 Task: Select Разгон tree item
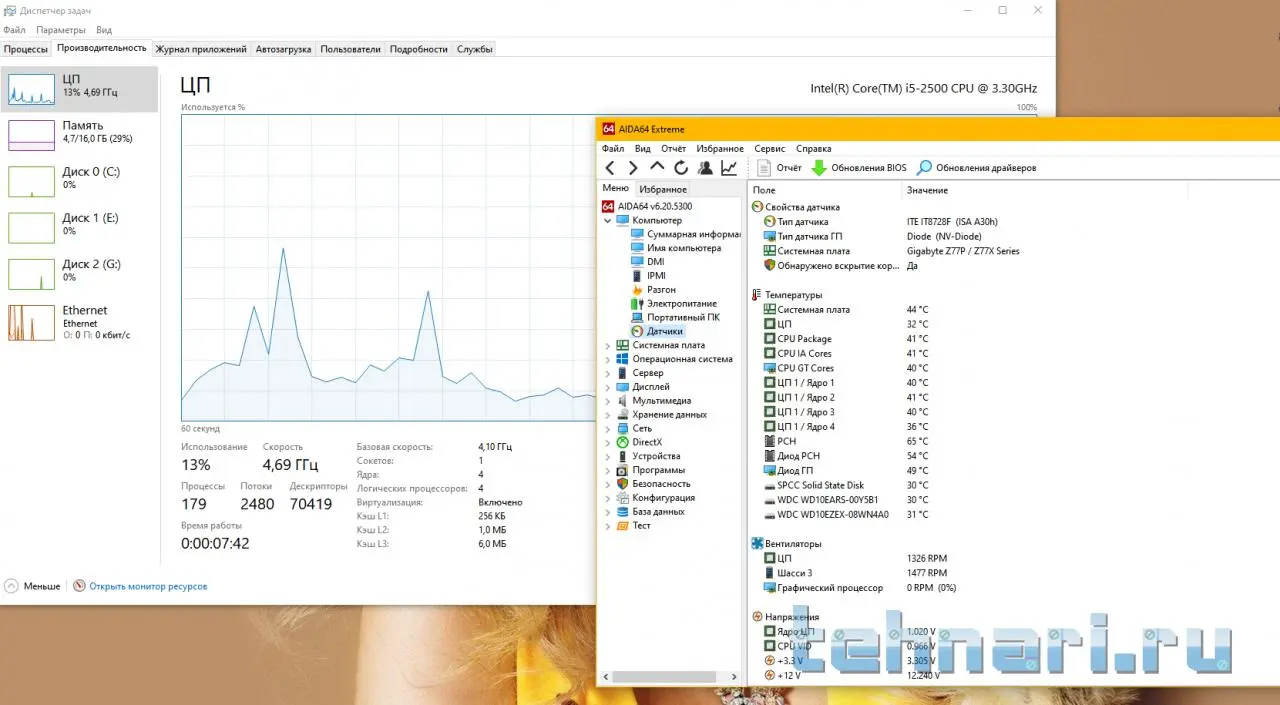[654, 290]
